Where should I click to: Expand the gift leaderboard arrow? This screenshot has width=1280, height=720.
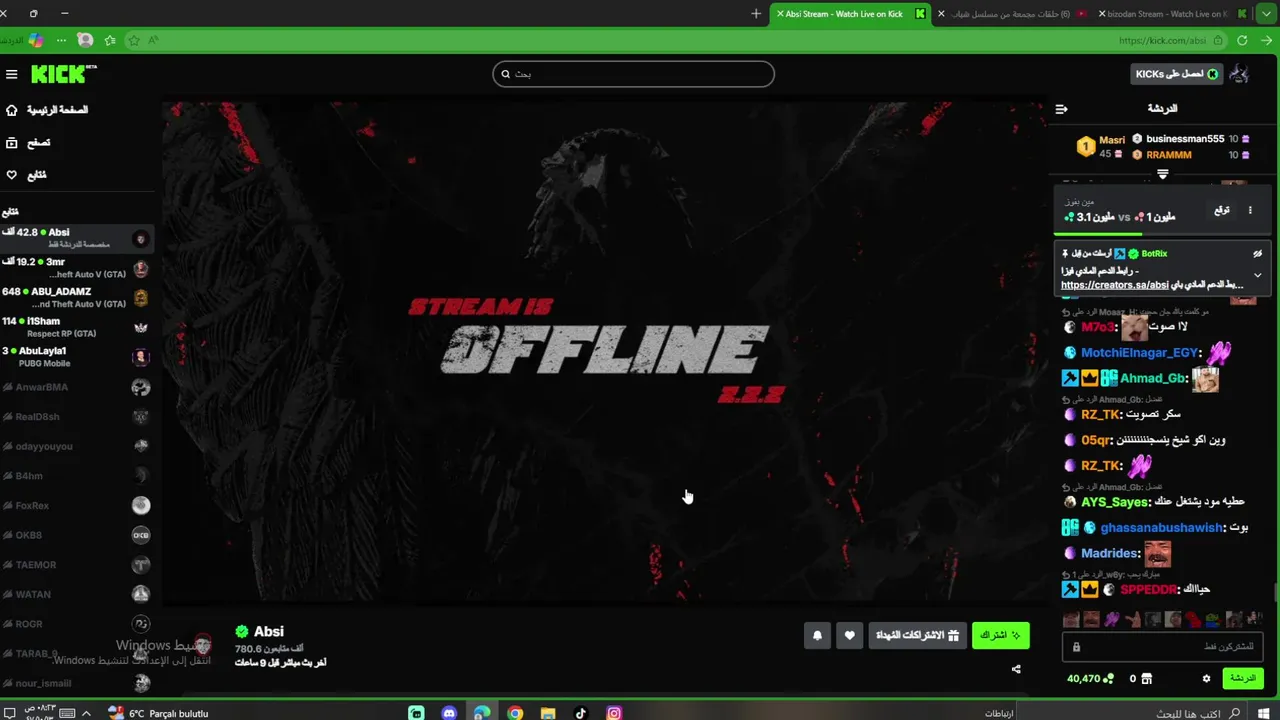tap(1163, 174)
